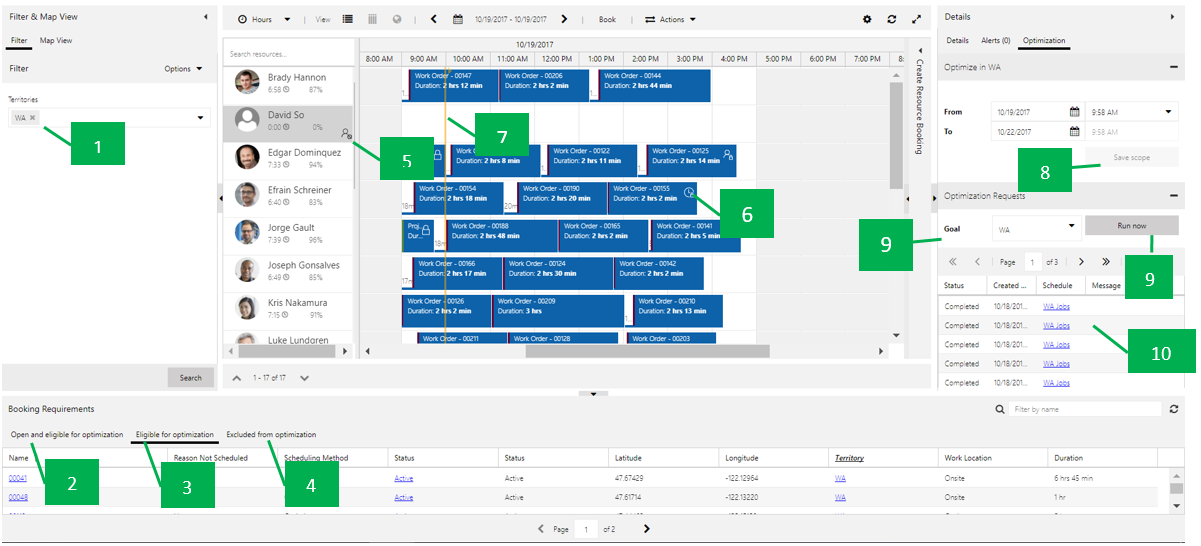Switch schedule board to list view

[348, 19]
